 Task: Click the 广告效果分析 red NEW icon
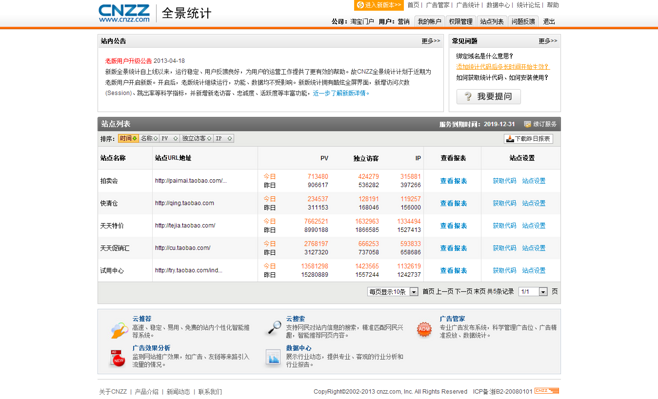coord(118,359)
